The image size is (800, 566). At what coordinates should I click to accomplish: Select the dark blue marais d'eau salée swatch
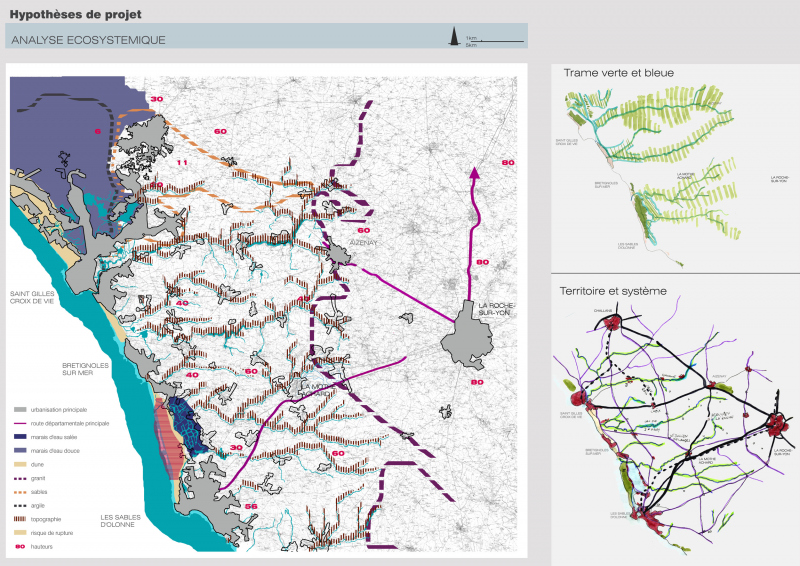(x=19, y=437)
